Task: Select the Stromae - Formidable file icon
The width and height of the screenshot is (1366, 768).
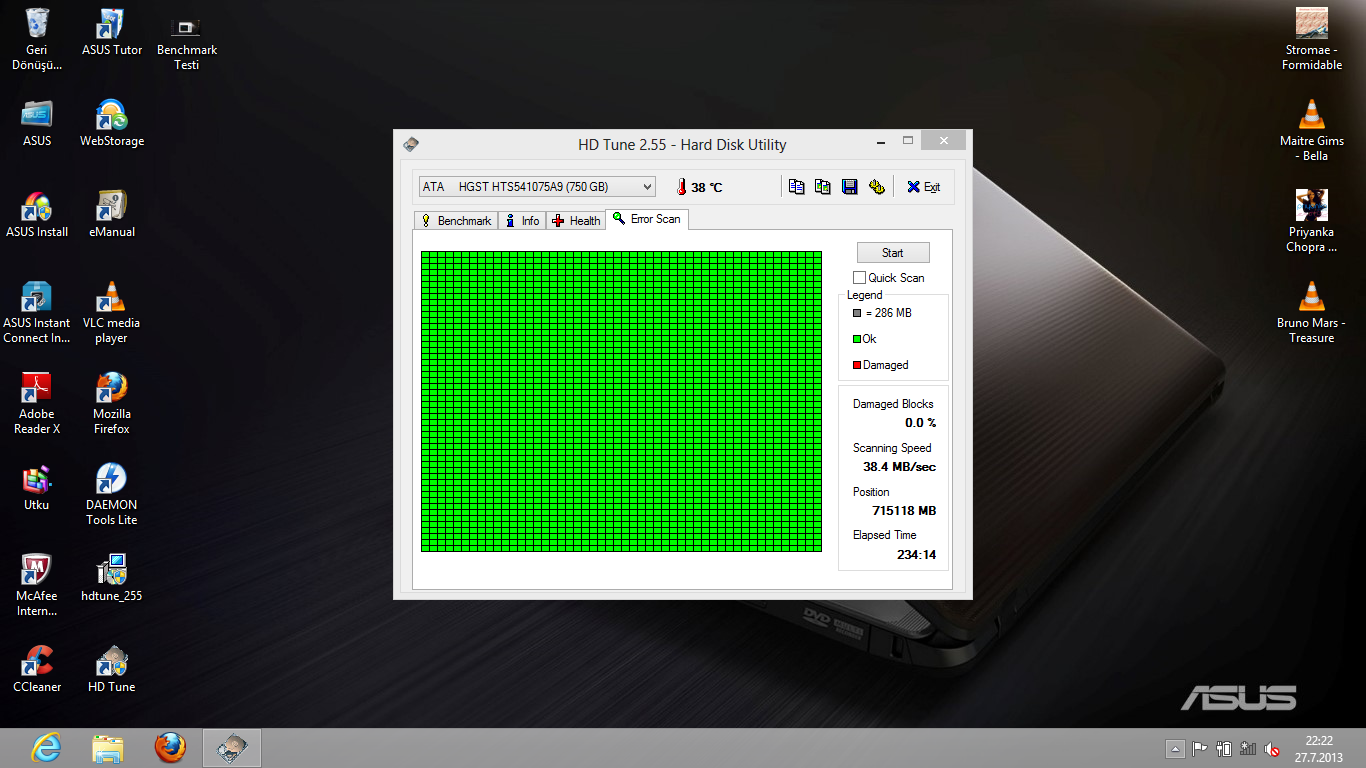Action: pyautogui.click(x=1312, y=39)
